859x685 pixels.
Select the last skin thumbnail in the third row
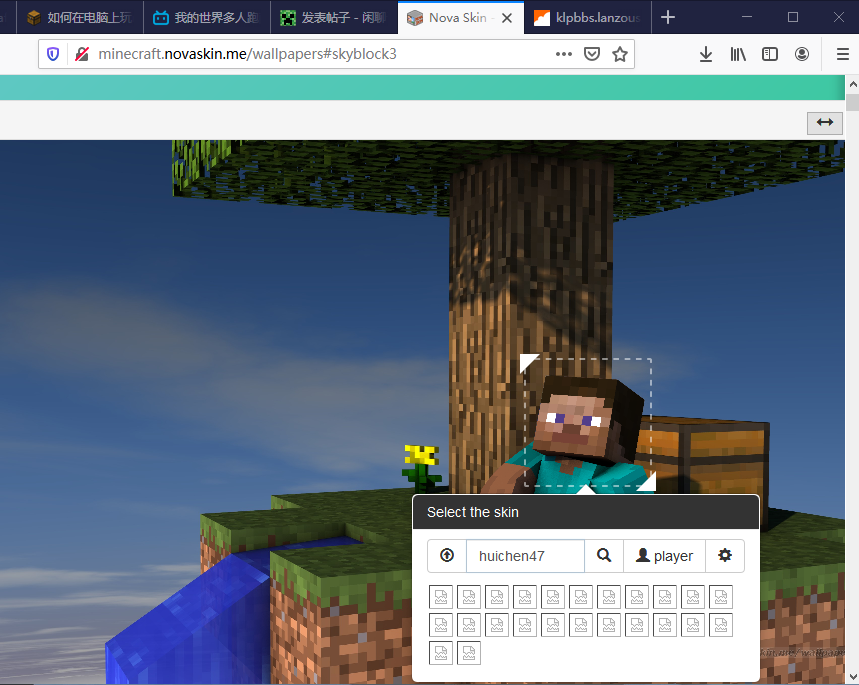point(469,653)
